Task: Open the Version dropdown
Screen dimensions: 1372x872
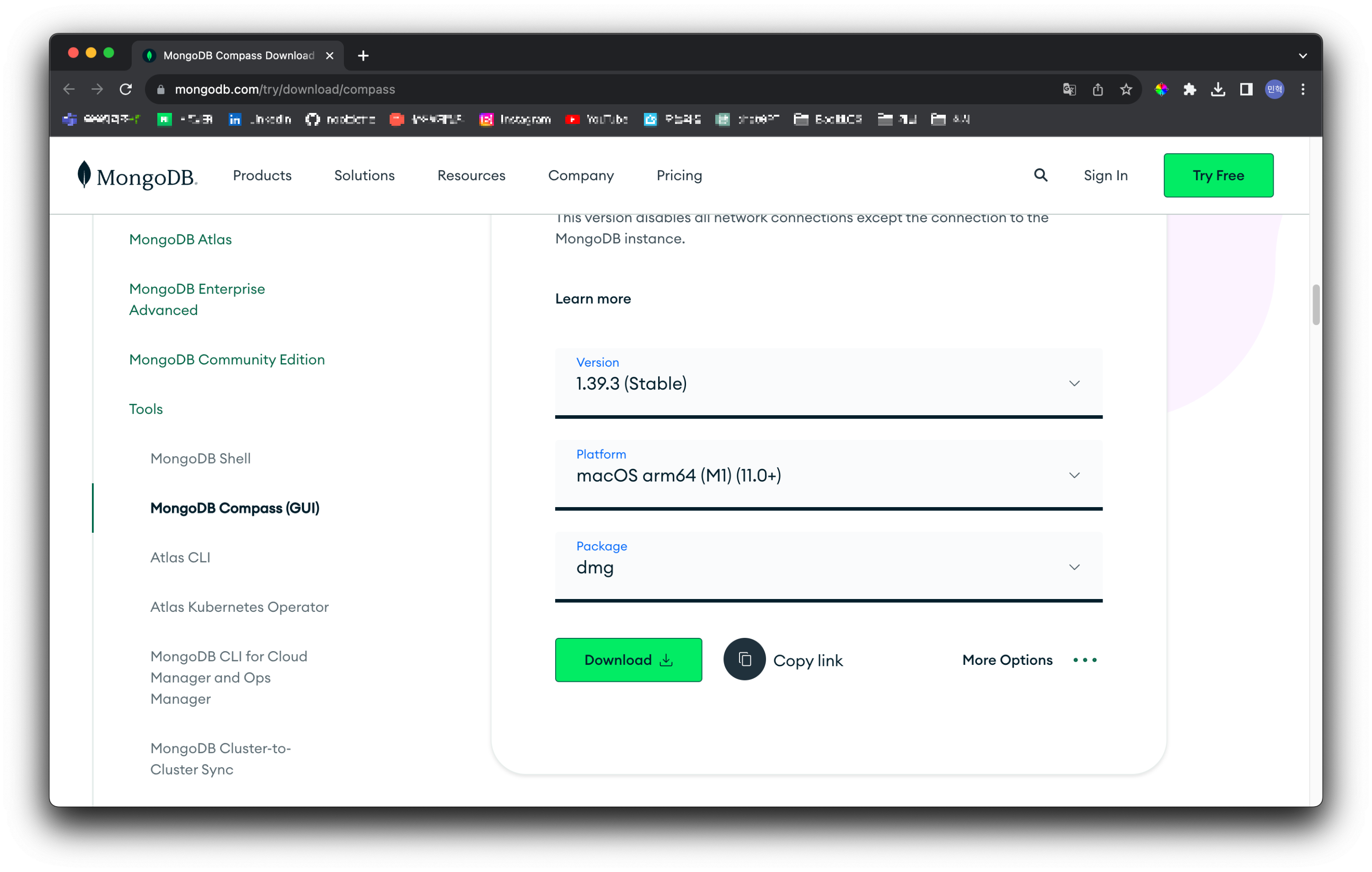Action: pyautogui.click(x=828, y=383)
